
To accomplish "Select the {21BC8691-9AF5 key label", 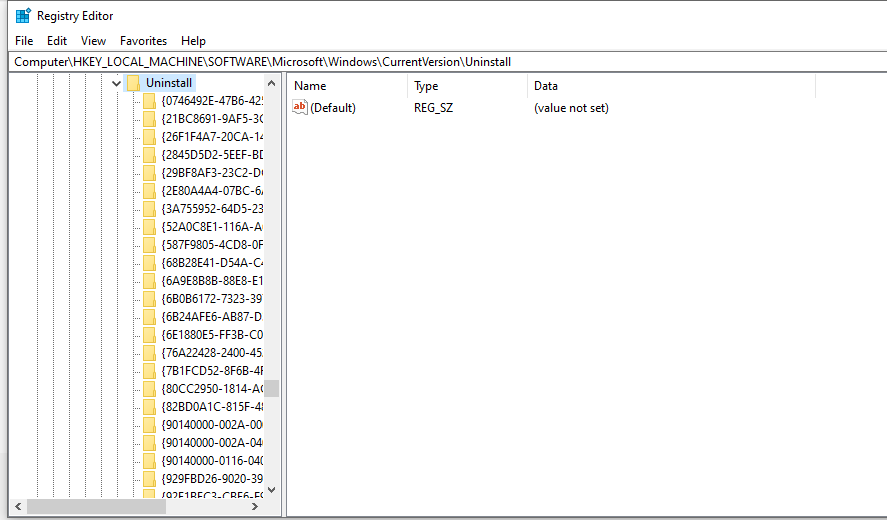I will [x=212, y=119].
